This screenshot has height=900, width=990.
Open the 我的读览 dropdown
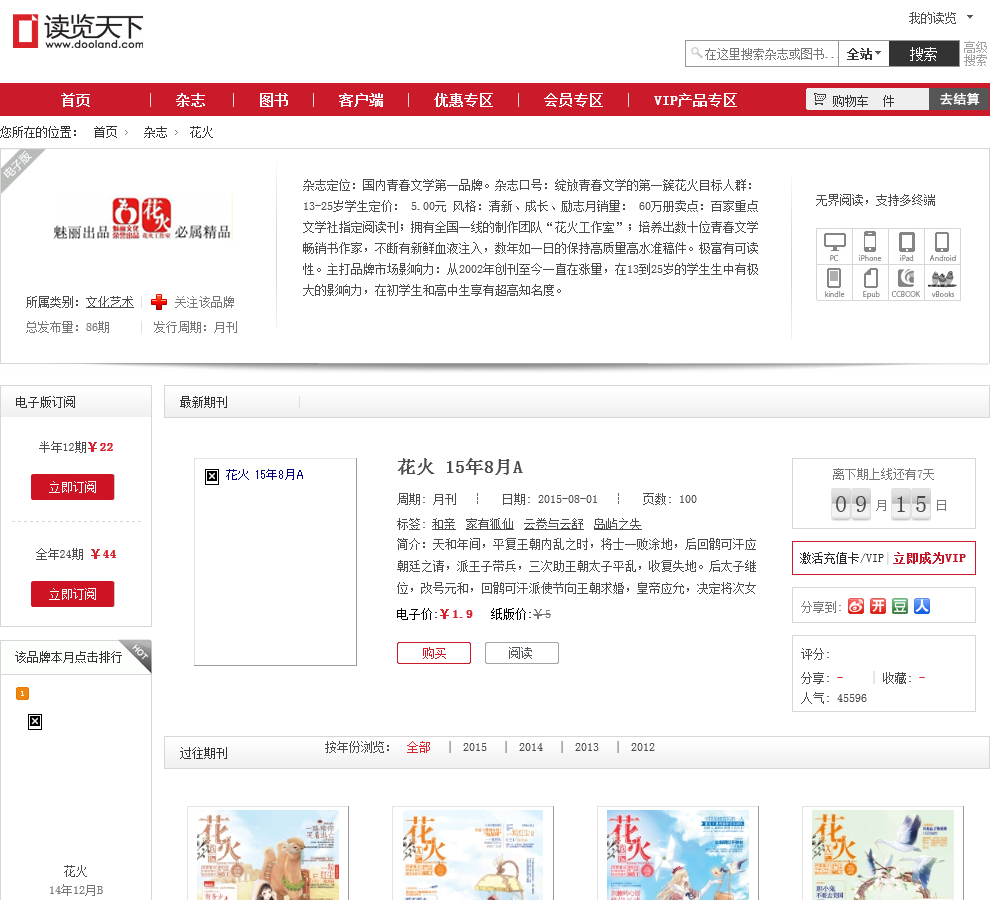click(940, 18)
